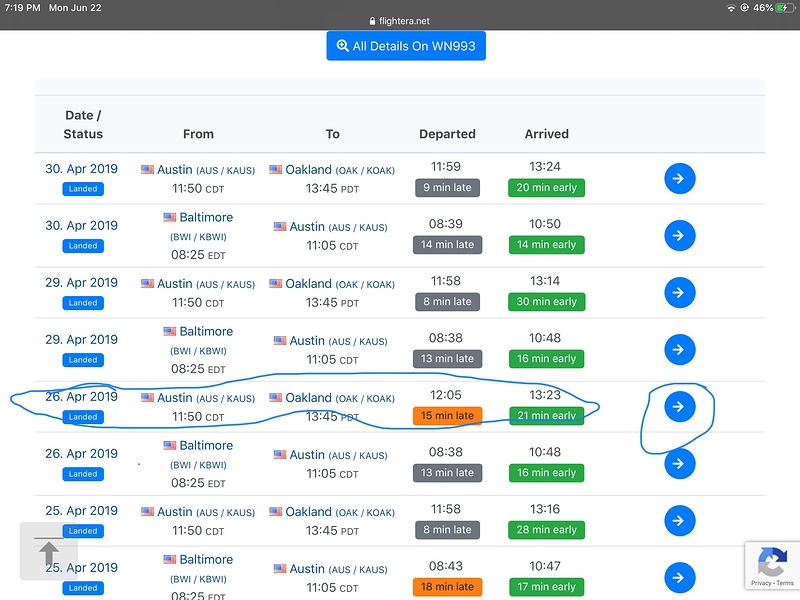Tap the Wi-Fi status icon
The height and width of the screenshot is (600, 800).
click(731, 8)
